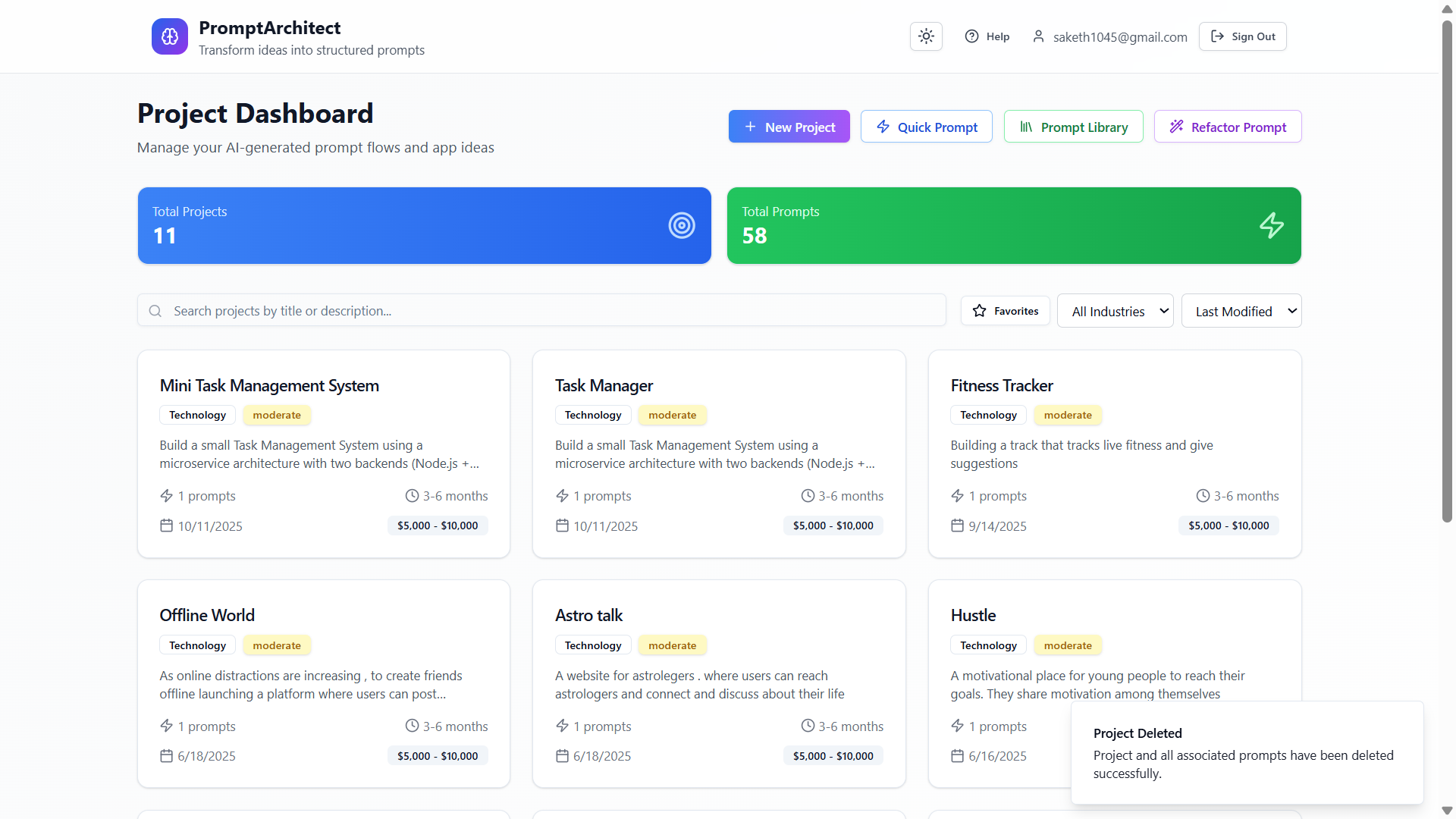This screenshot has width=1456, height=819.
Task: Open Refactor Prompt magic wand
Action: [1227, 127]
